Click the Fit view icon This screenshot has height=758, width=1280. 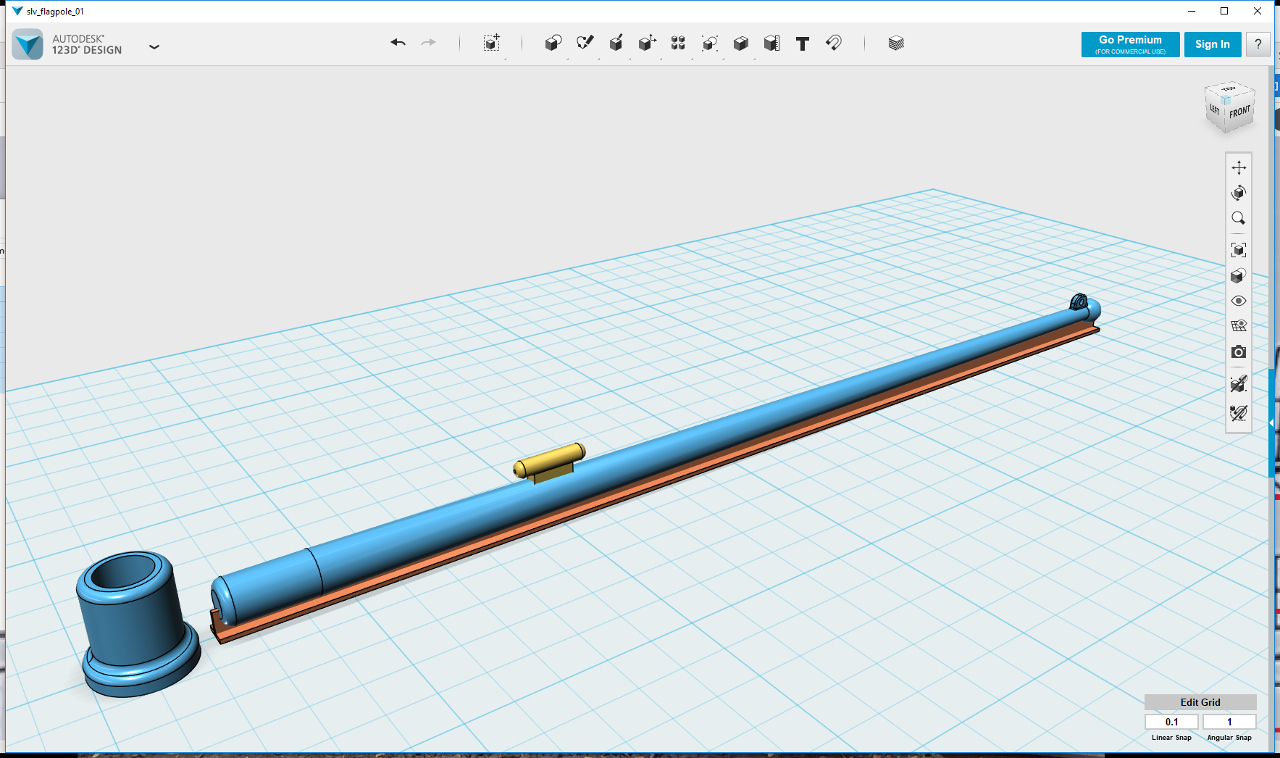click(1239, 250)
